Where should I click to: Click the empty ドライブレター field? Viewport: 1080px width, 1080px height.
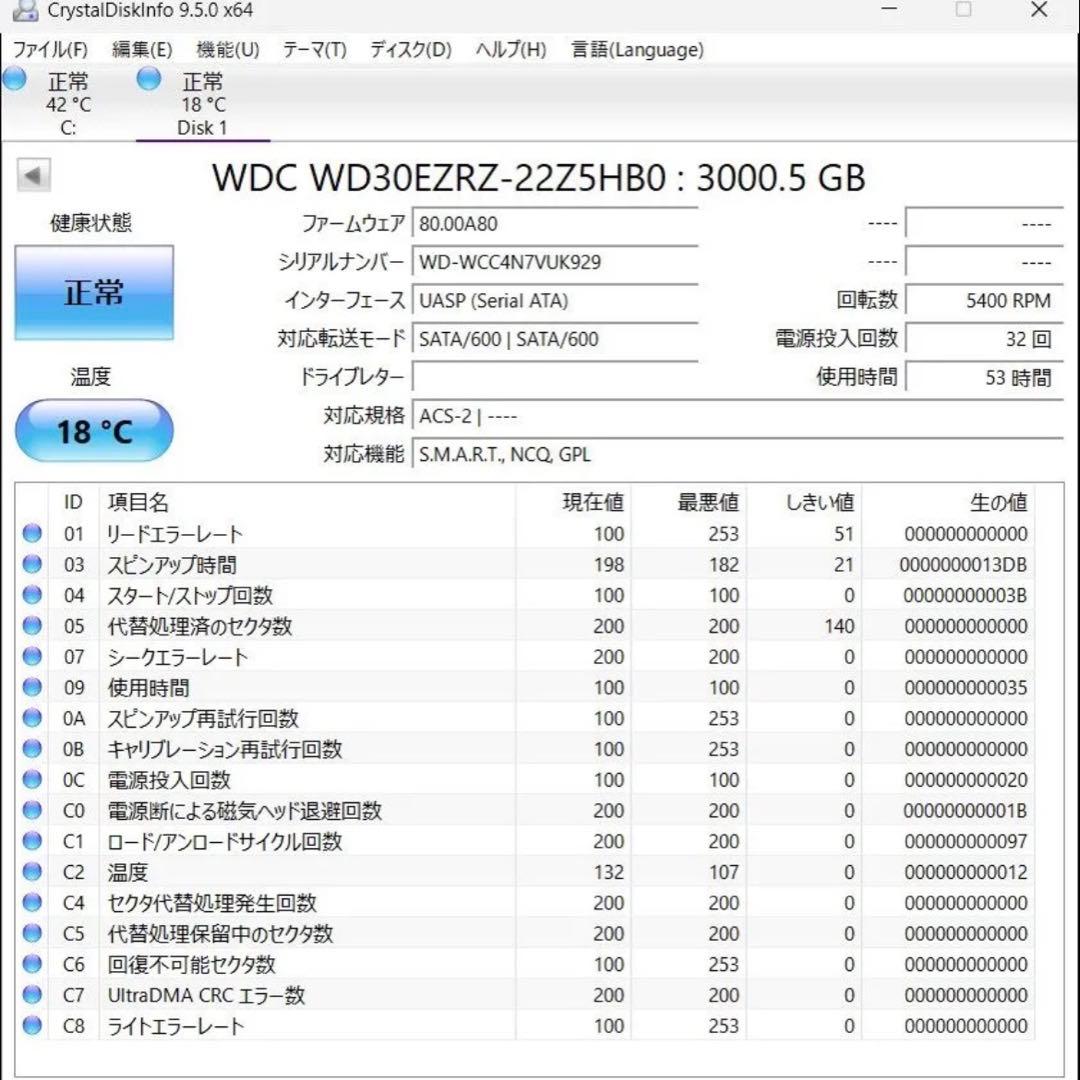555,377
